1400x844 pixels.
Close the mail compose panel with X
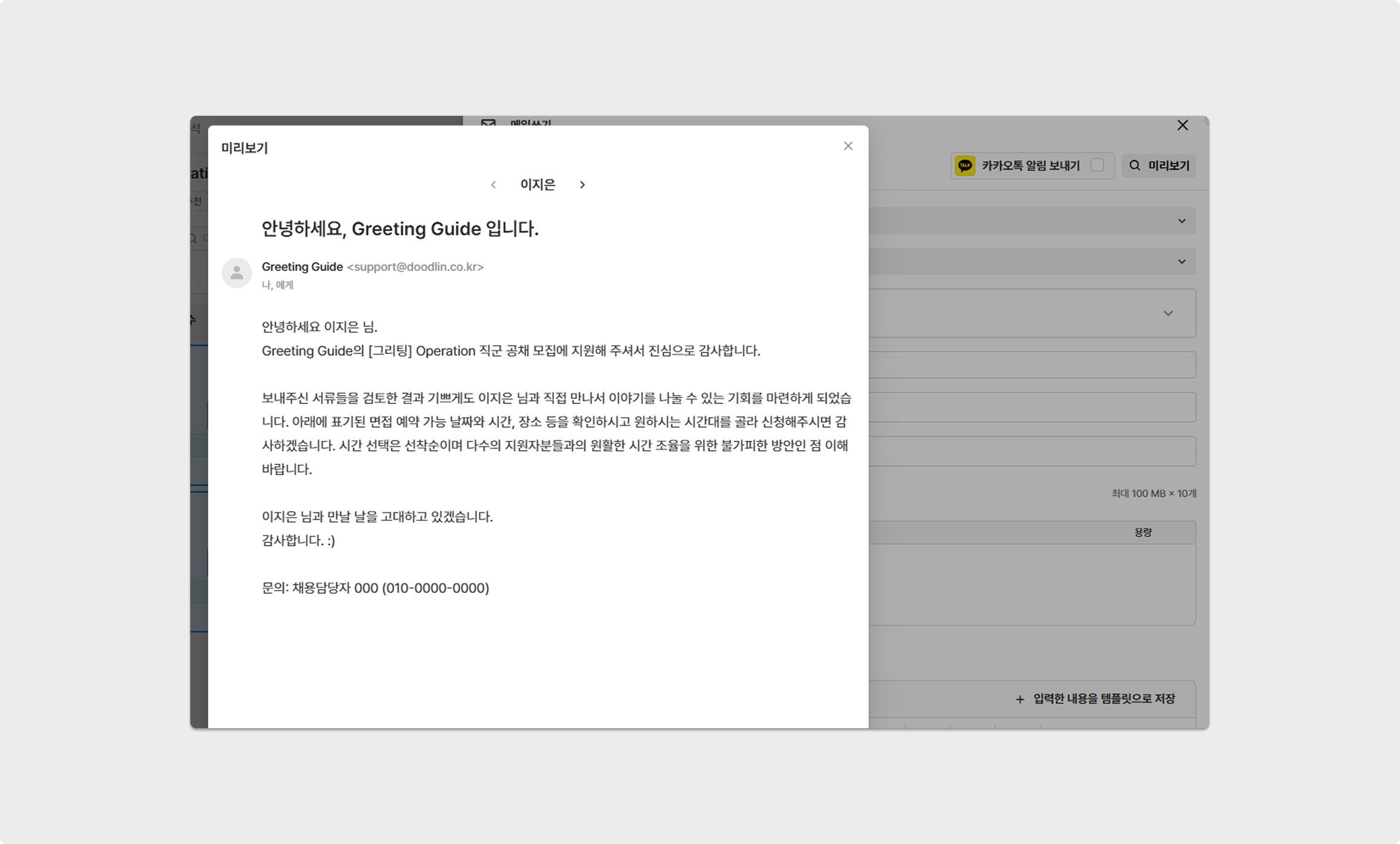[1182, 126]
